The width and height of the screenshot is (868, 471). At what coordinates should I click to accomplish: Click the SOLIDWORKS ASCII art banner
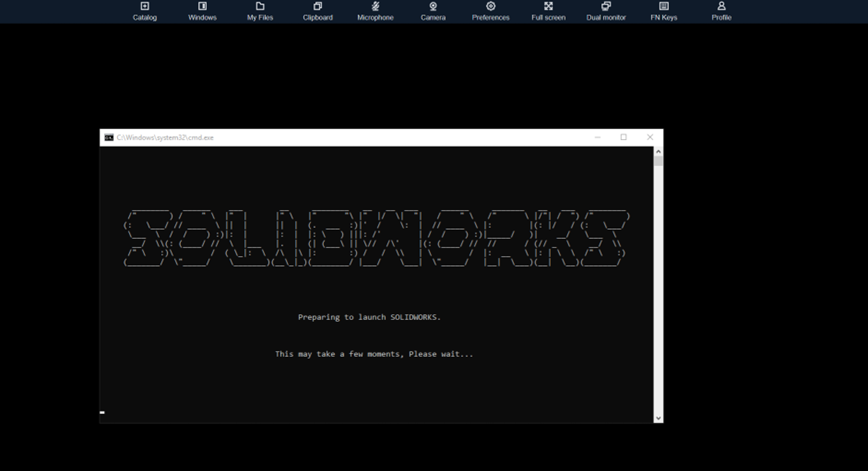coord(375,239)
